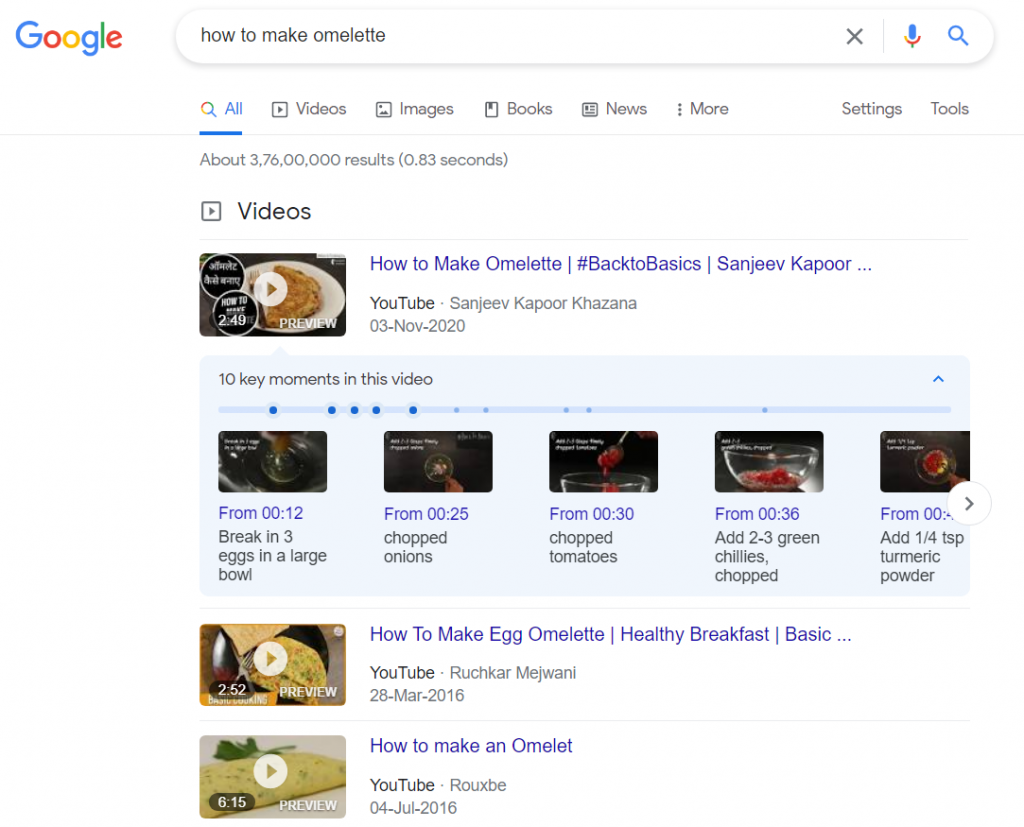Image resolution: width=1024 pixels, height=827 pixels.
Task: Select the All results tab
Action: pos(221,109)
